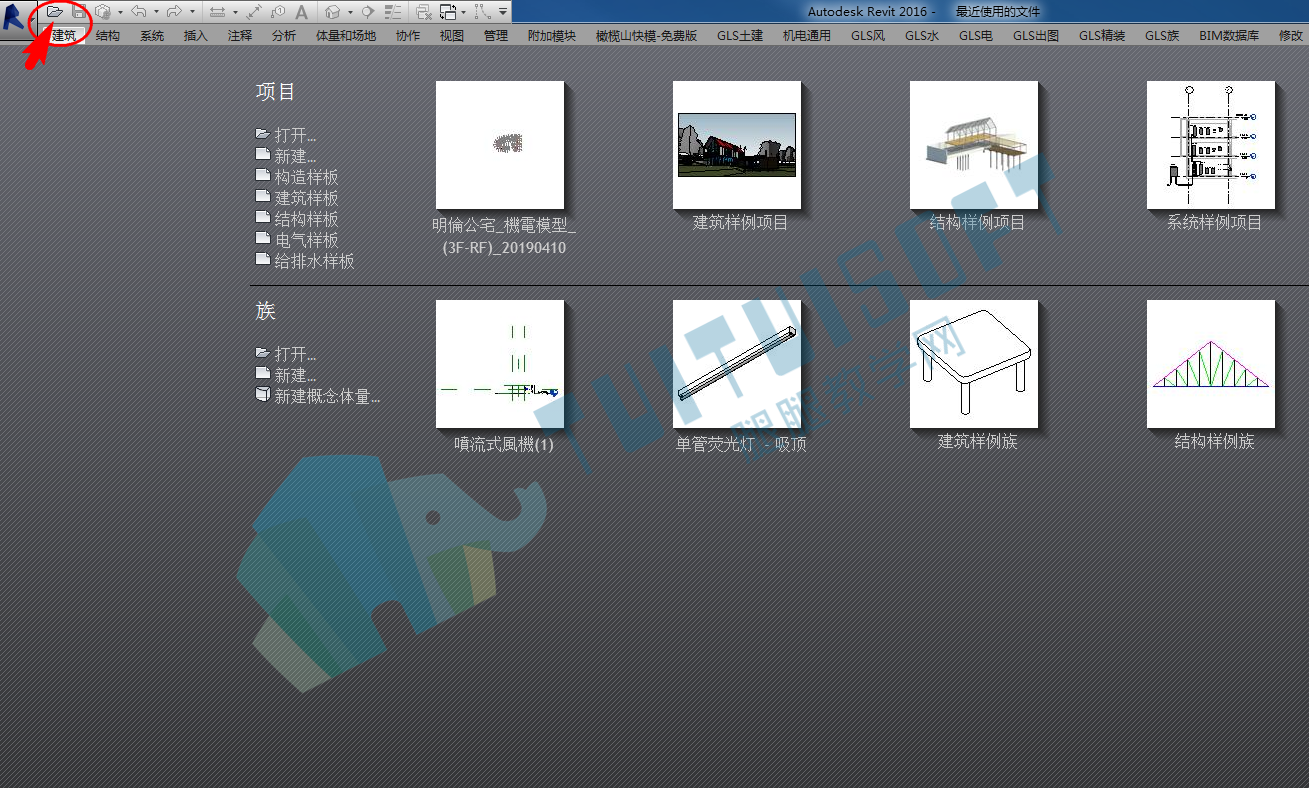Expand the 3D View dropdown arrow
Viewport: 1309px width, 788px height.
click(x=350, y=11)
